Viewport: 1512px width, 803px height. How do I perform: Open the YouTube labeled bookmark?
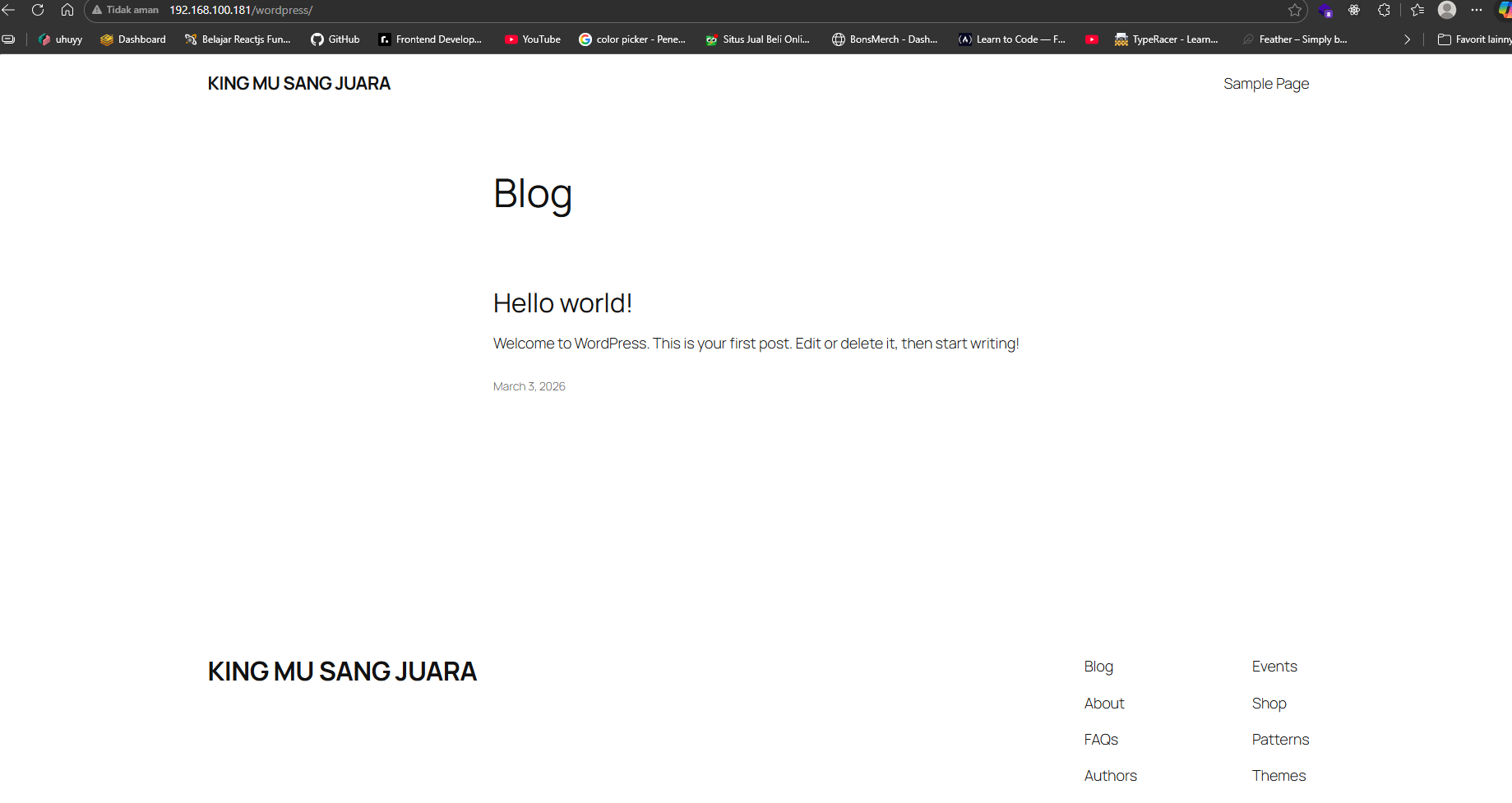pyautogui.click(x=533, y=39)
